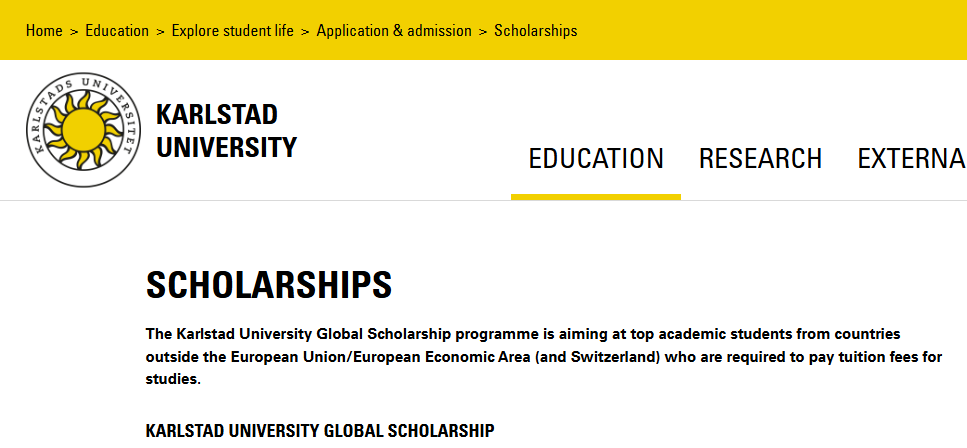Image resolution: width=967 pixels, height=448 pixels.
Task: Click the word 'studies.' ending the paragraph
Action: point(173,380)
